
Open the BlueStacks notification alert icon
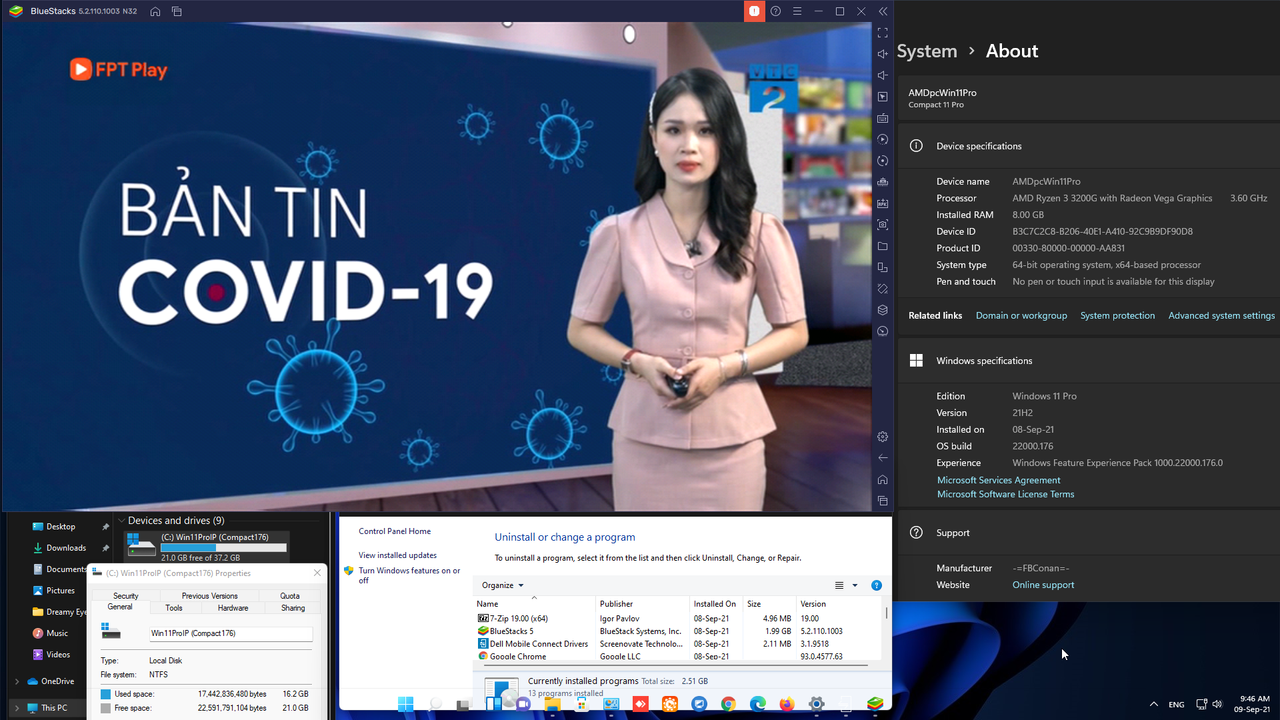click(x=754, y=11)
